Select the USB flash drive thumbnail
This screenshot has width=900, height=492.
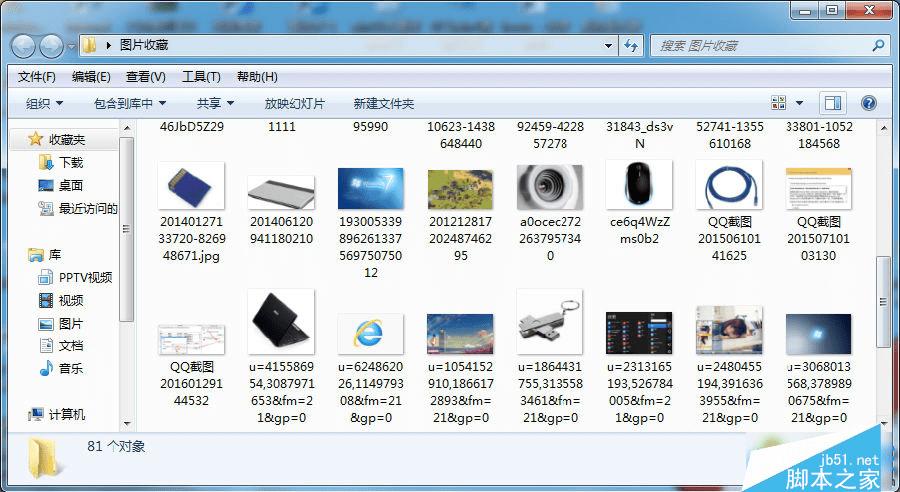click(x=550, y=322)
